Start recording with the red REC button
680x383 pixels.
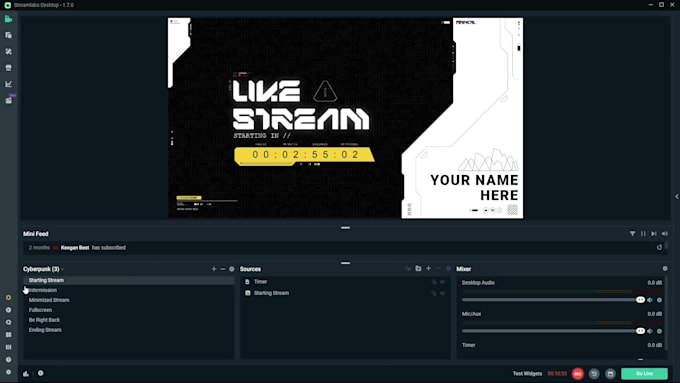pyautogui.click(x=578, y=374)
